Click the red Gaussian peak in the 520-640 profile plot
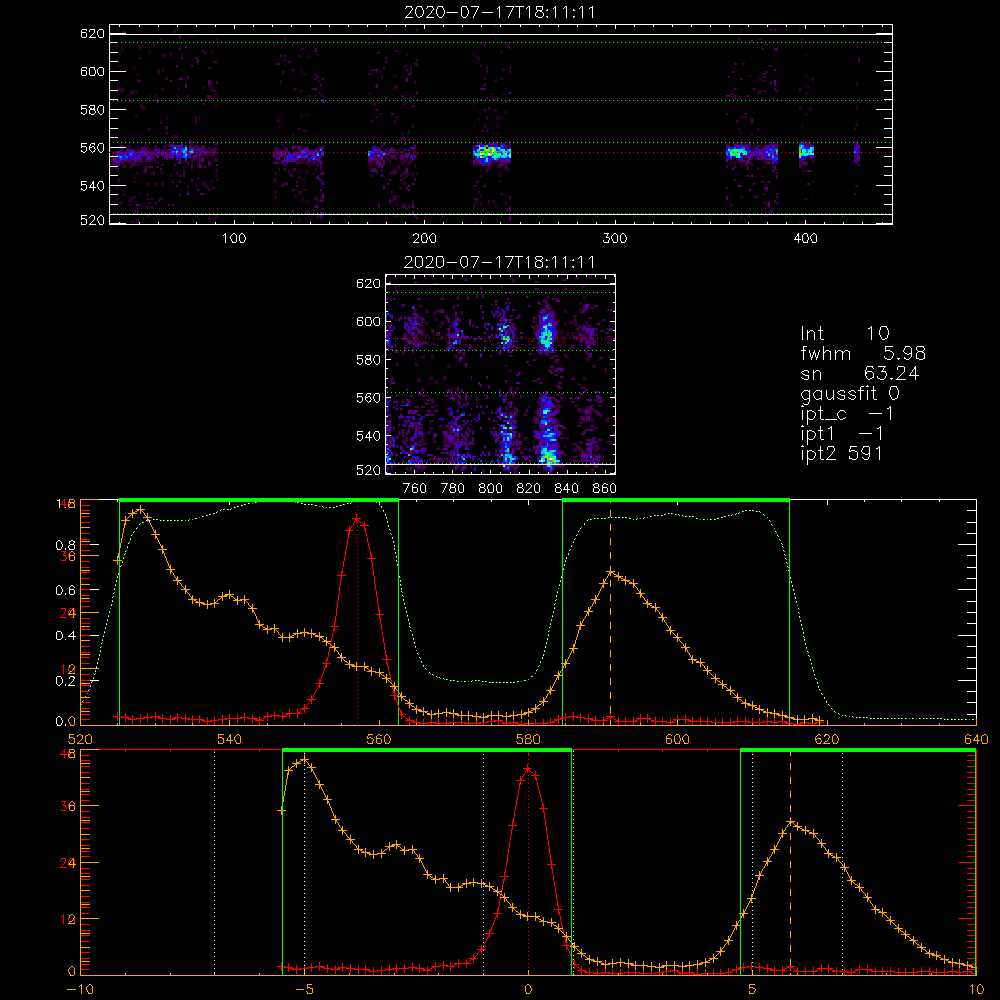Image resolution: width=1000 pixels, height=1000 pixels. click(357, 520)
